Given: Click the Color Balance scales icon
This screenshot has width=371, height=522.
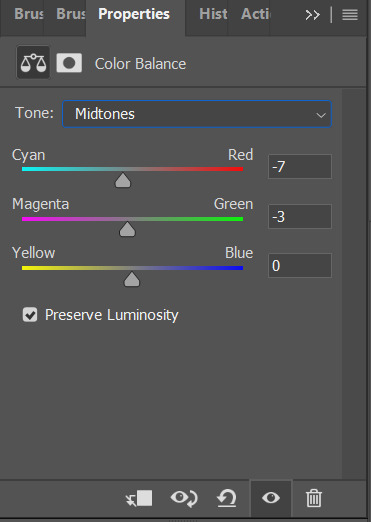Looking at the screenshot, I should (x=33, y=63).
